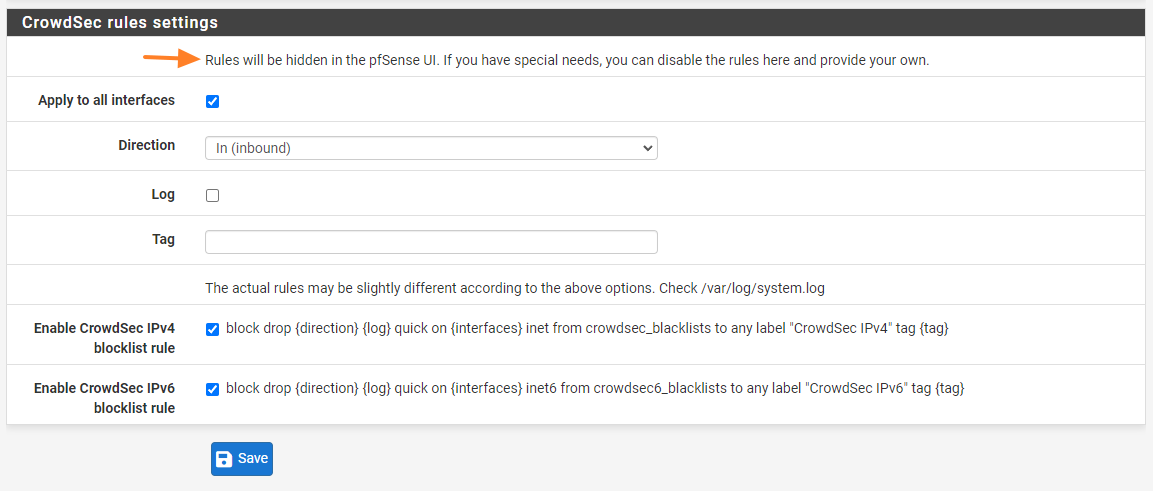Viewport: 1153px width, 491px height.
Task: Click the inet6 rule text for crowdsec6_blacklists
Action: coord(595,388)
